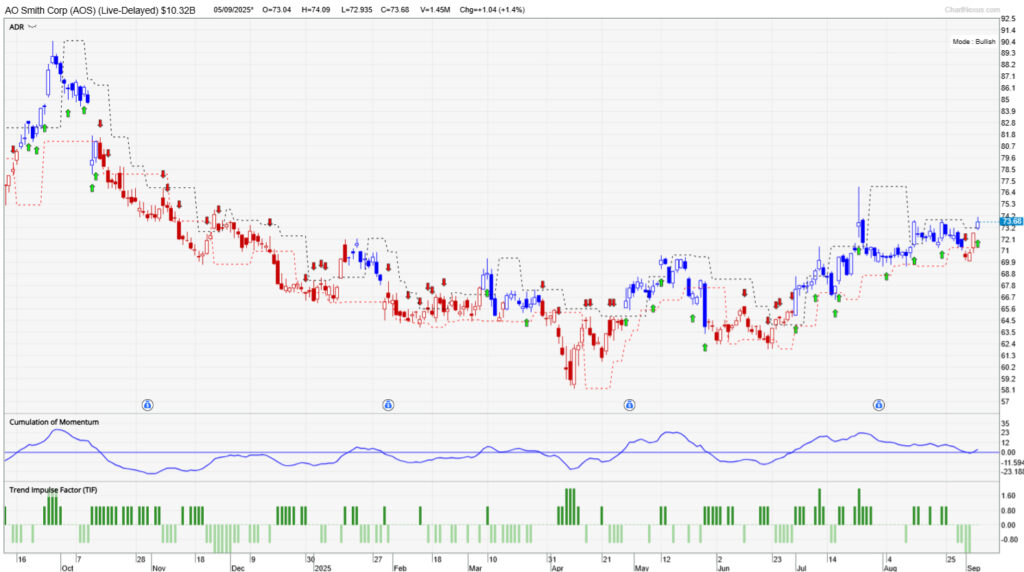This screenshot has height=572, width=1024.
Task: Click the O=73.04 open value
Action: pos(277,10)
